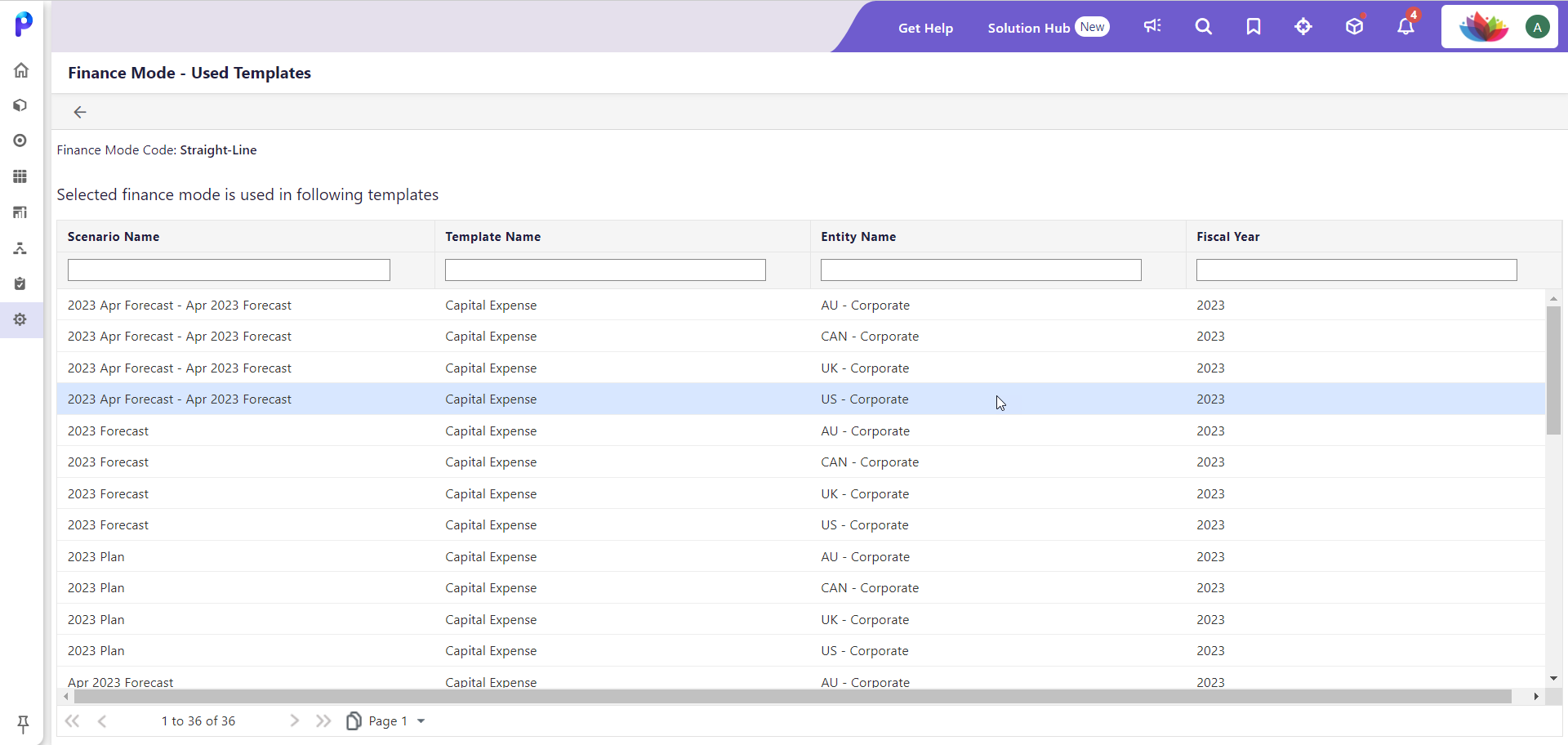Open the notifications bell icon
The width and height of the screenshot is (1568, 745).
tap(1405, 27)
